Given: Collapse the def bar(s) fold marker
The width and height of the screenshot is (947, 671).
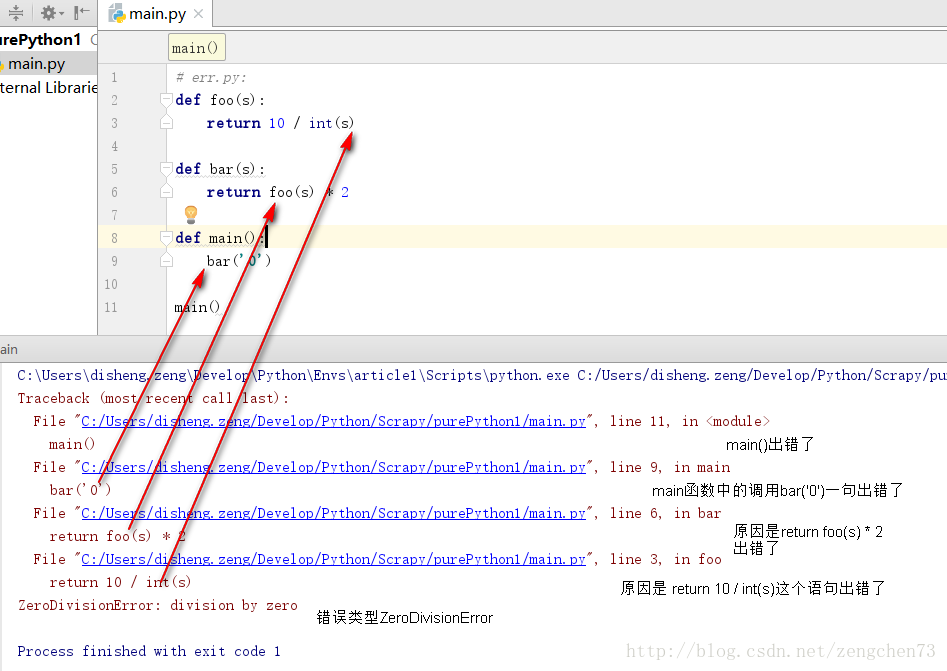Looking at the screenshot, I should tap(166, 169).
